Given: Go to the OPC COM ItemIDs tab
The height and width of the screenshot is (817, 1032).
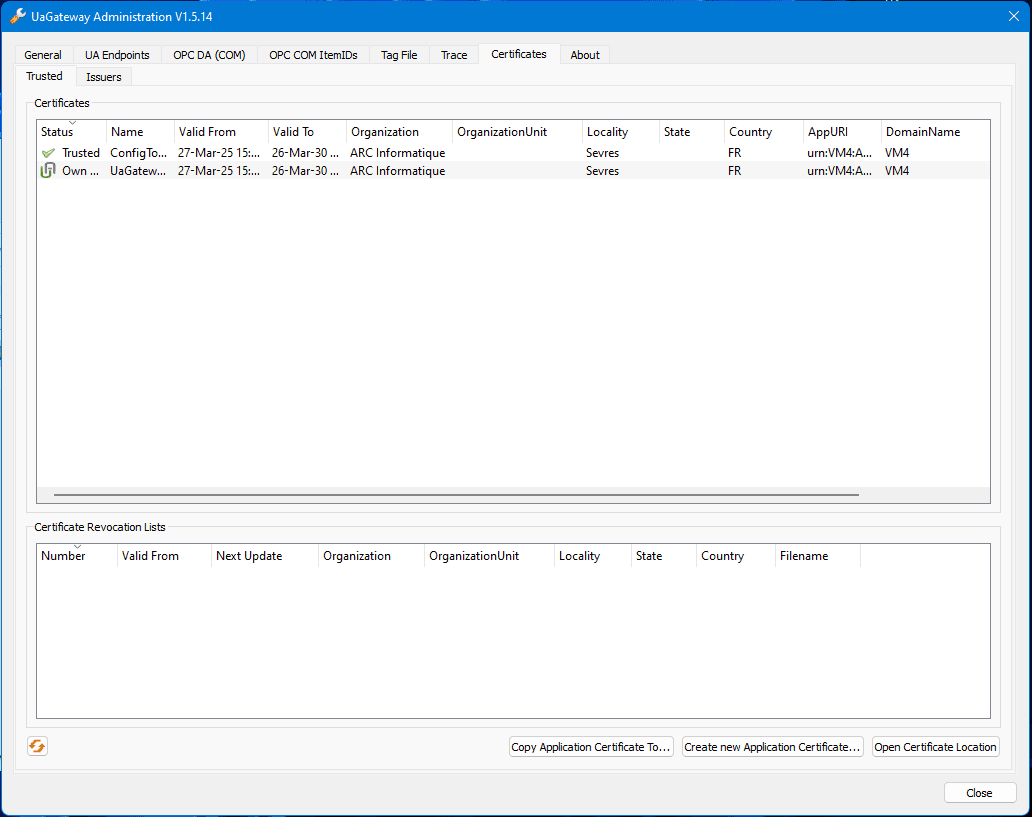Looking at the screenshot, I should pos(313,55).
